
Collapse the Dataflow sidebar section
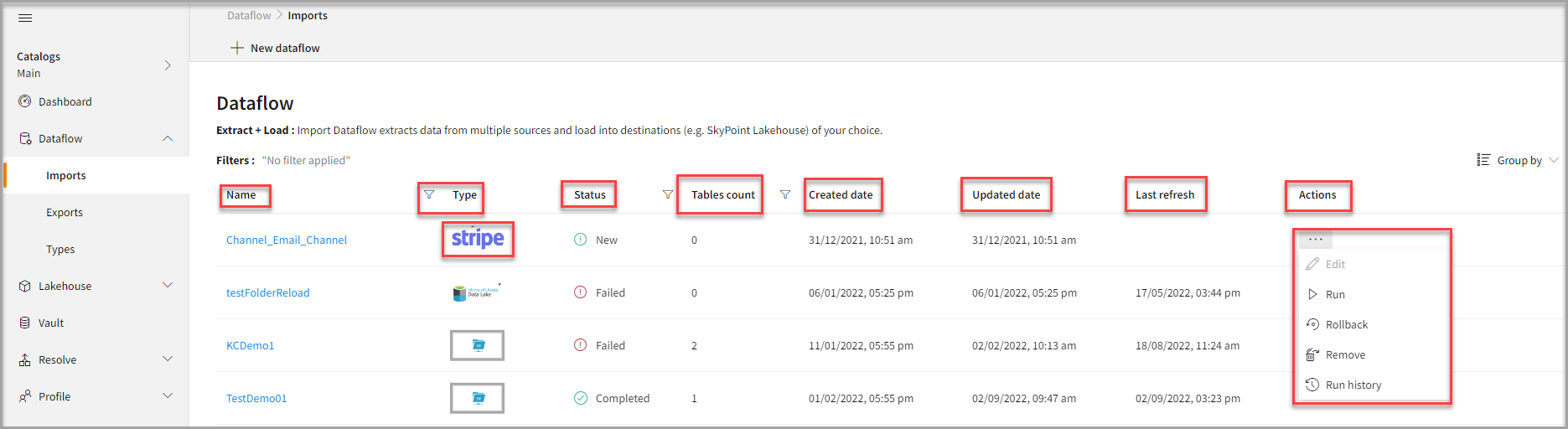pyautogui.click(x=168, y=138)
